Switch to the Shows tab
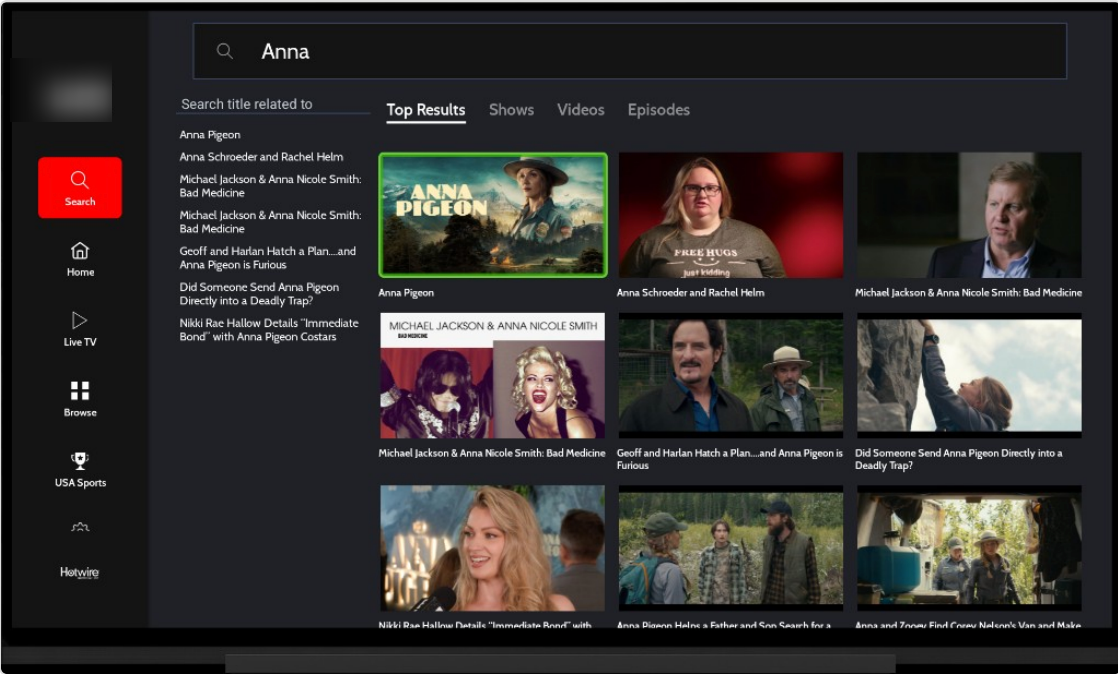 [x=511, y=110]
